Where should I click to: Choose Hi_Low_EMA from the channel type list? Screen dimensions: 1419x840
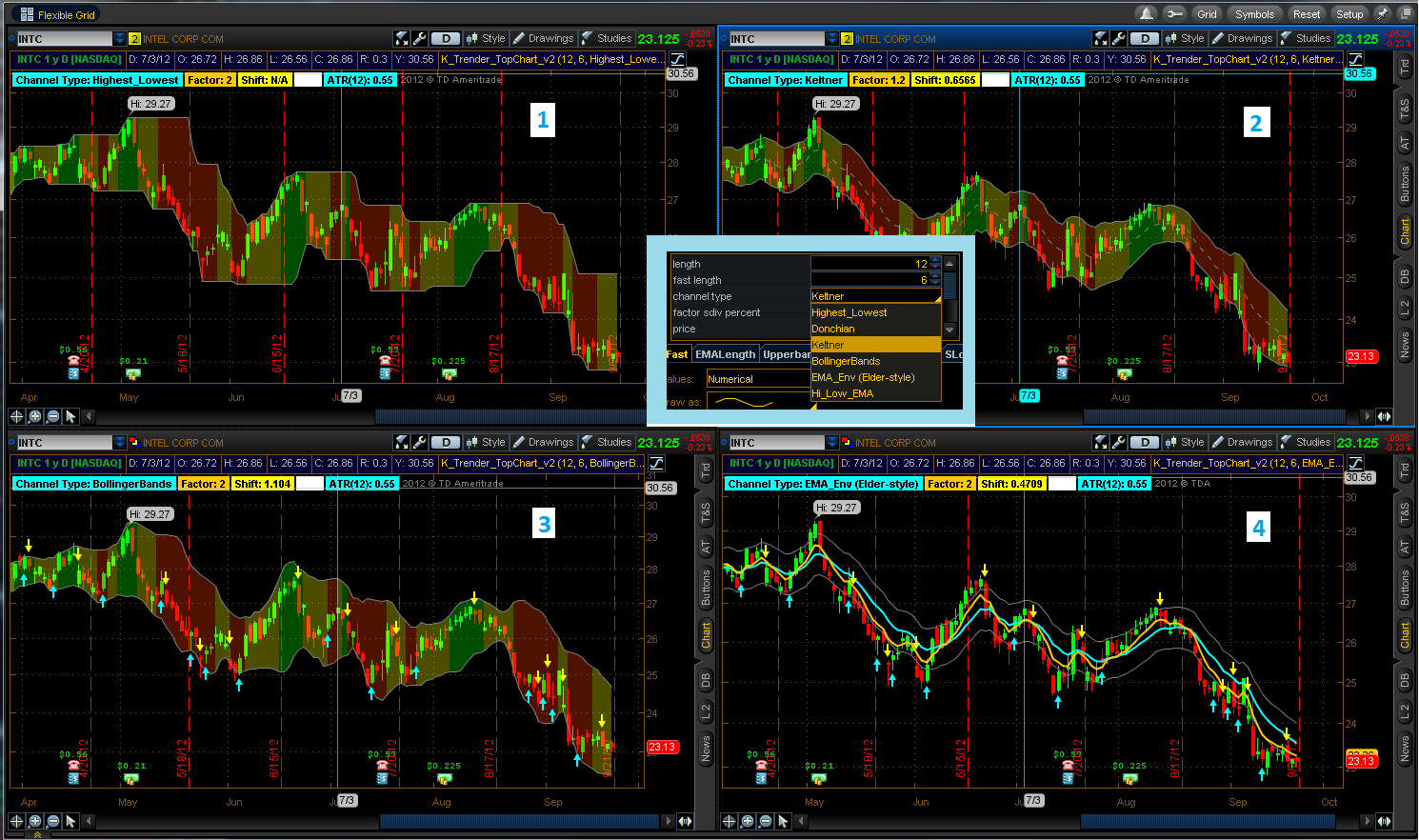[875, 393]
